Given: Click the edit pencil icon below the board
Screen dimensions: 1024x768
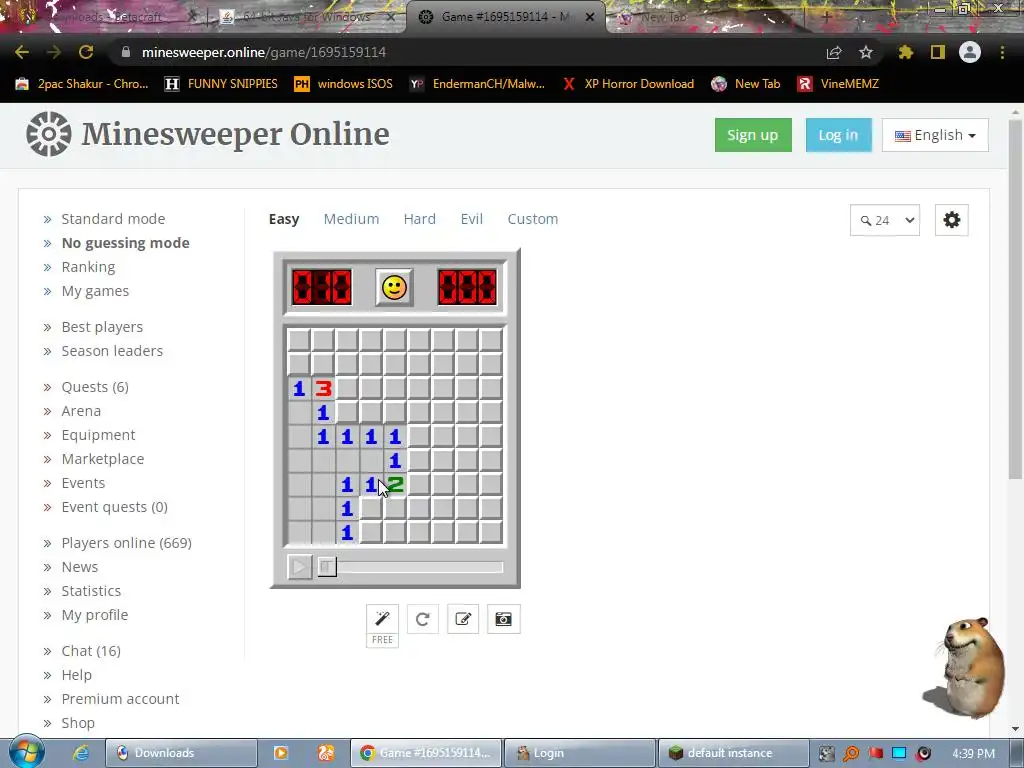Looking at the screenshot, I should point(463,619).
